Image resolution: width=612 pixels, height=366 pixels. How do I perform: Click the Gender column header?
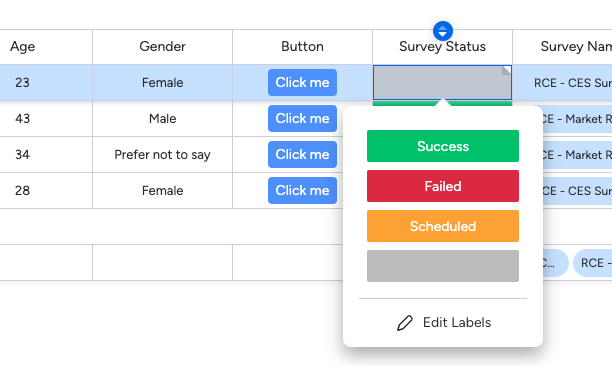tap(162, 47)
